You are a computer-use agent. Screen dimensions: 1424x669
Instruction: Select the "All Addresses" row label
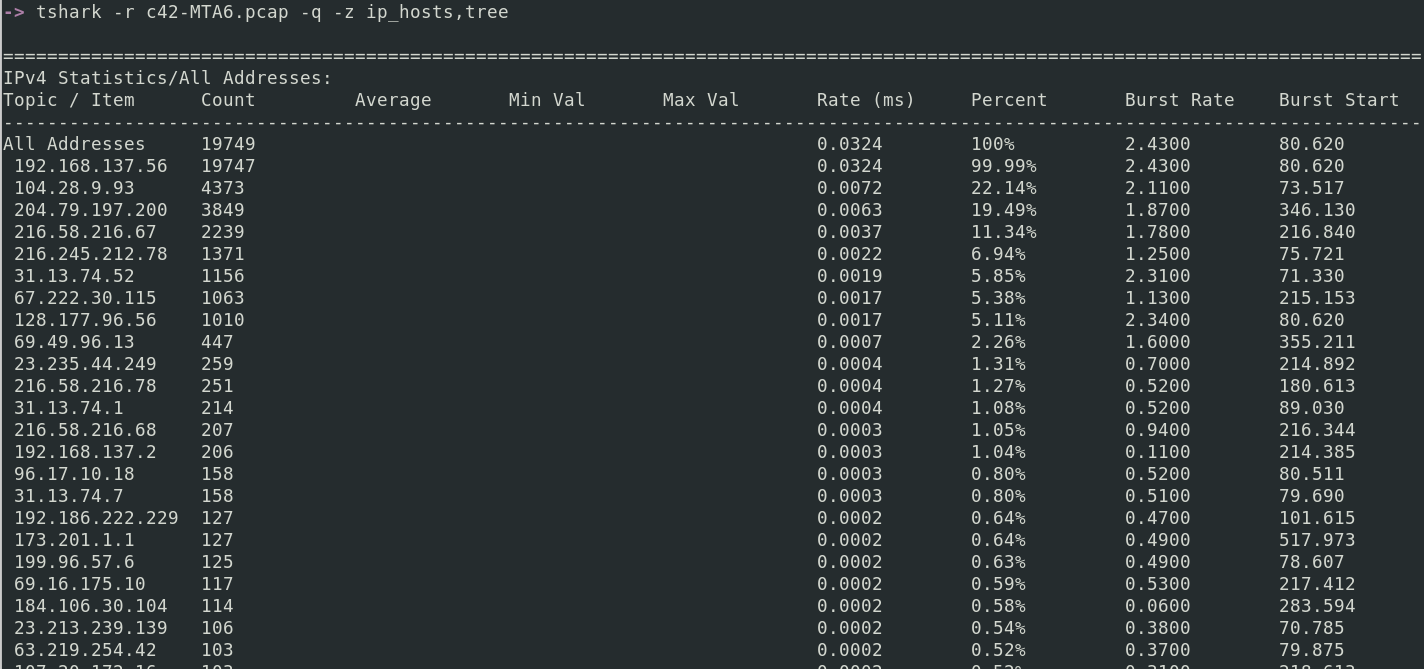click(74, 144)
